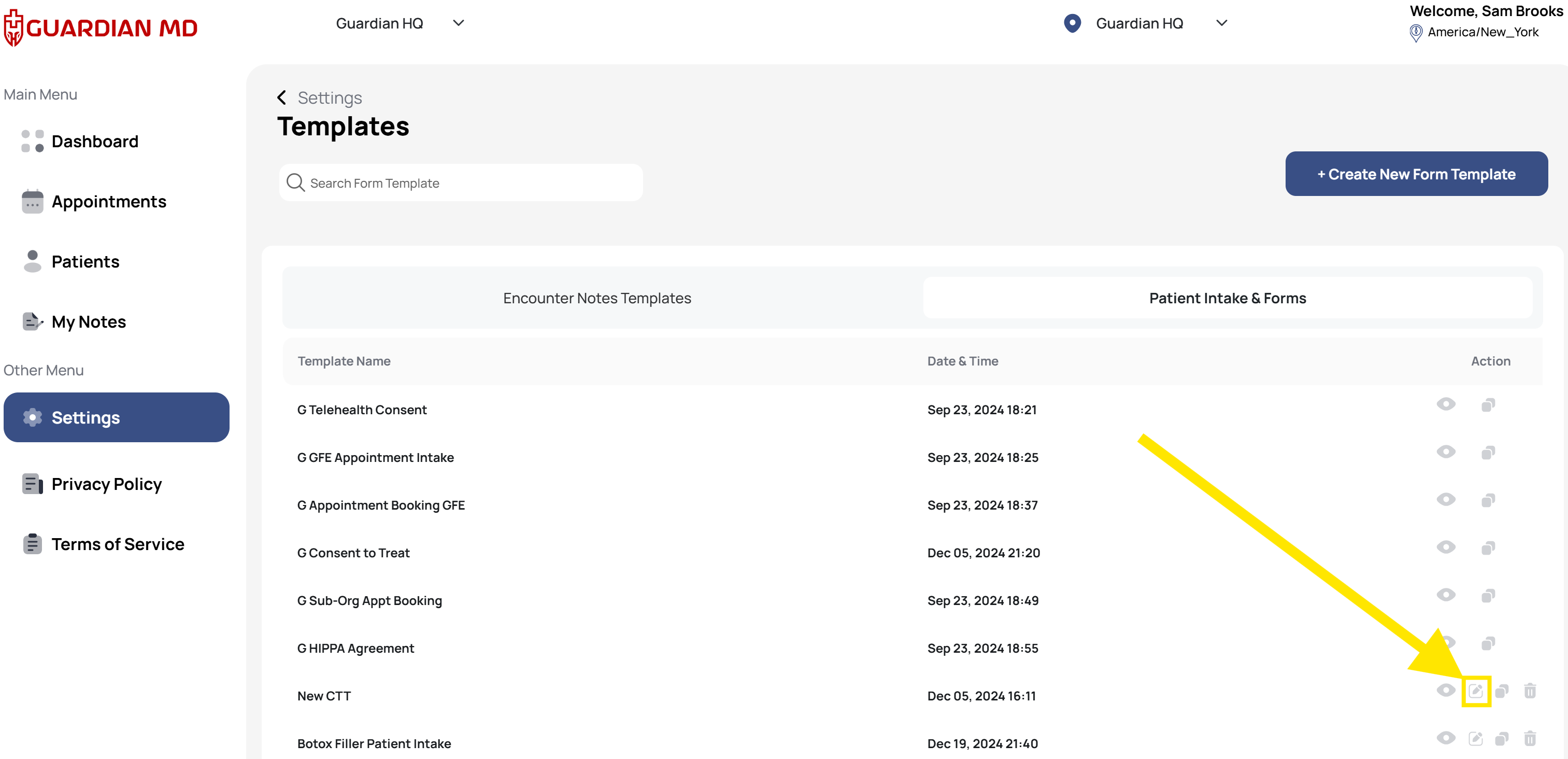Duplicate the G Telehealth Consent template

click(1488, 405)
